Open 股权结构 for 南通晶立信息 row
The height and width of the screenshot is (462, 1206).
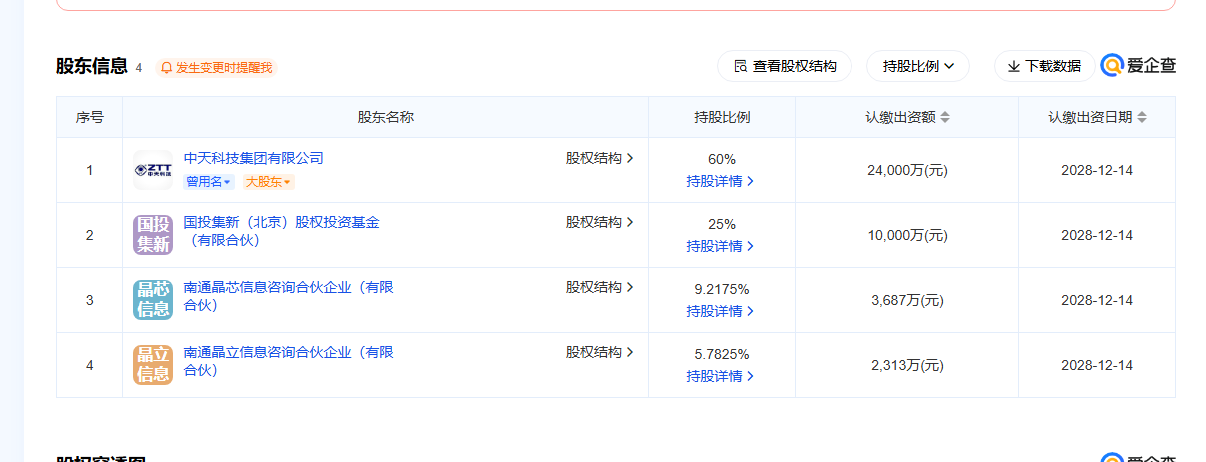click(600, 352)
